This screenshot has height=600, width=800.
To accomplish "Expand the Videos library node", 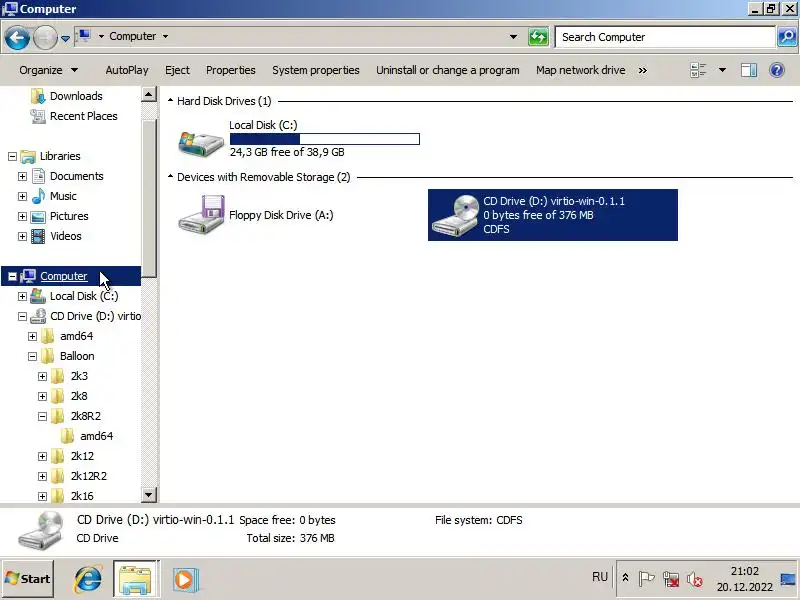I will pyautogui.click(x=22, y=236).
